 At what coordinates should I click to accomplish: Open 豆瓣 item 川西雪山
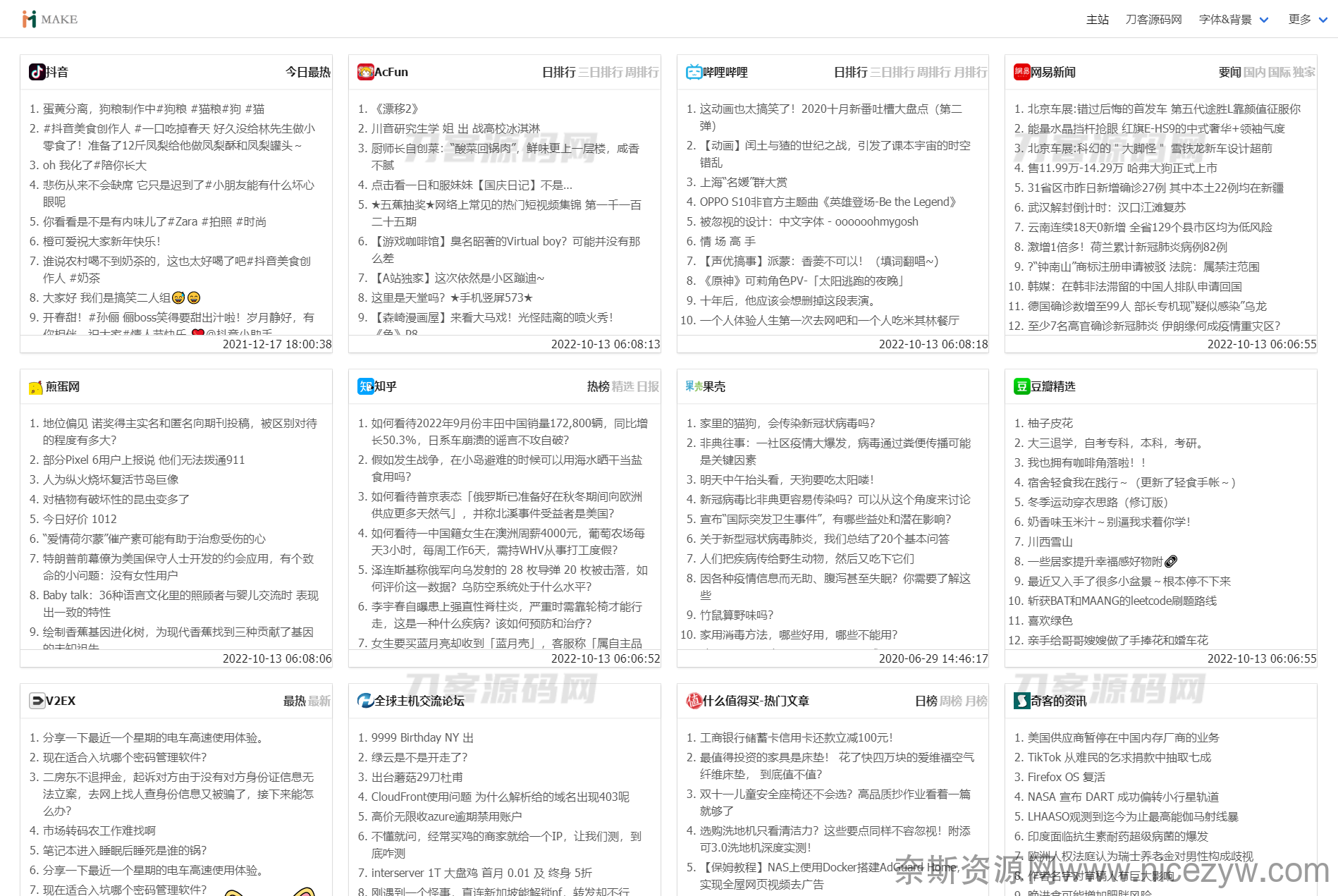click(x=1050, y=541)
